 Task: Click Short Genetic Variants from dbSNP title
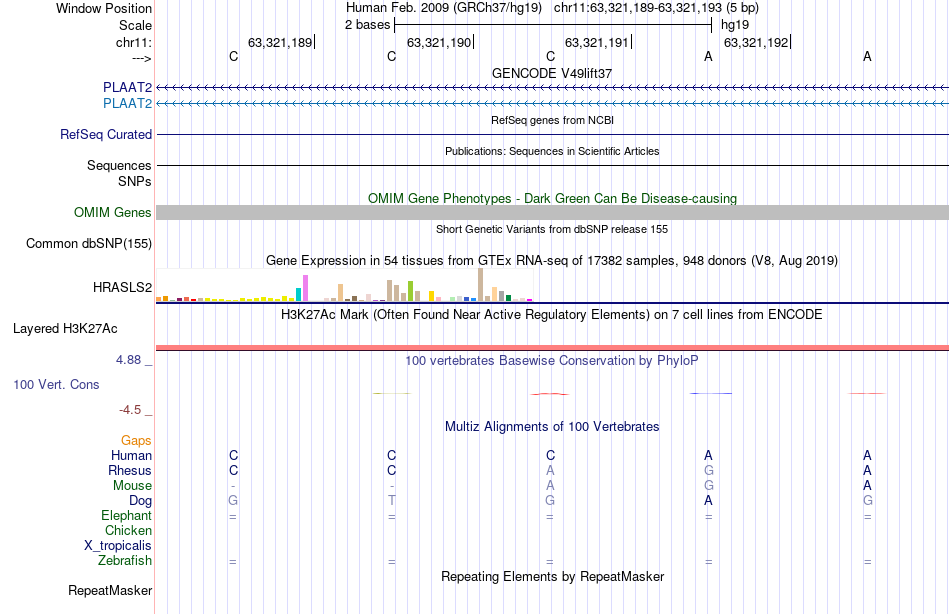pos(552,230)
